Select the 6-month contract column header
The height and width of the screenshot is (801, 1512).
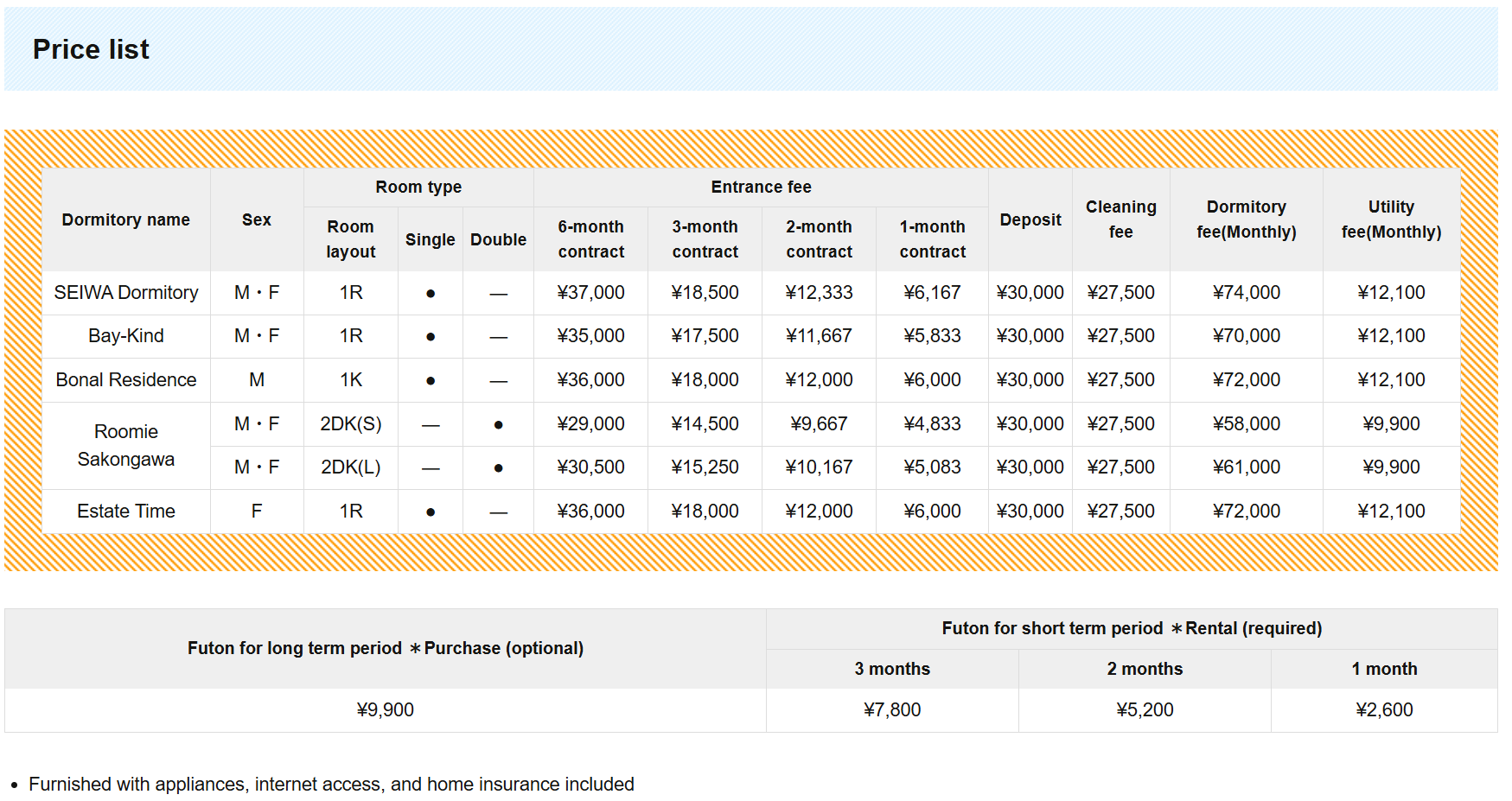590,239
